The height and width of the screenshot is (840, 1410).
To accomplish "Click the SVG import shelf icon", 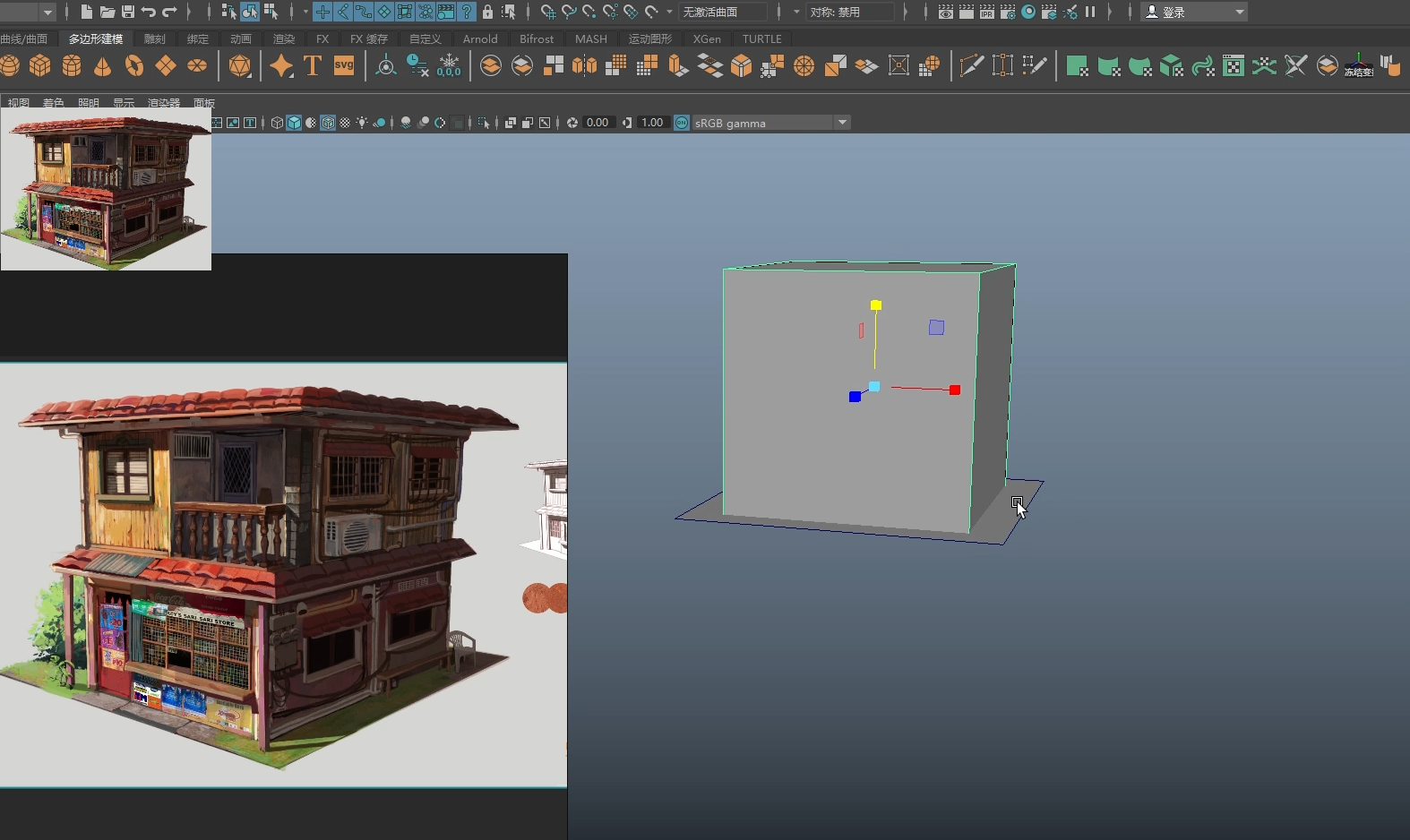I will click(x=344, y=65).
